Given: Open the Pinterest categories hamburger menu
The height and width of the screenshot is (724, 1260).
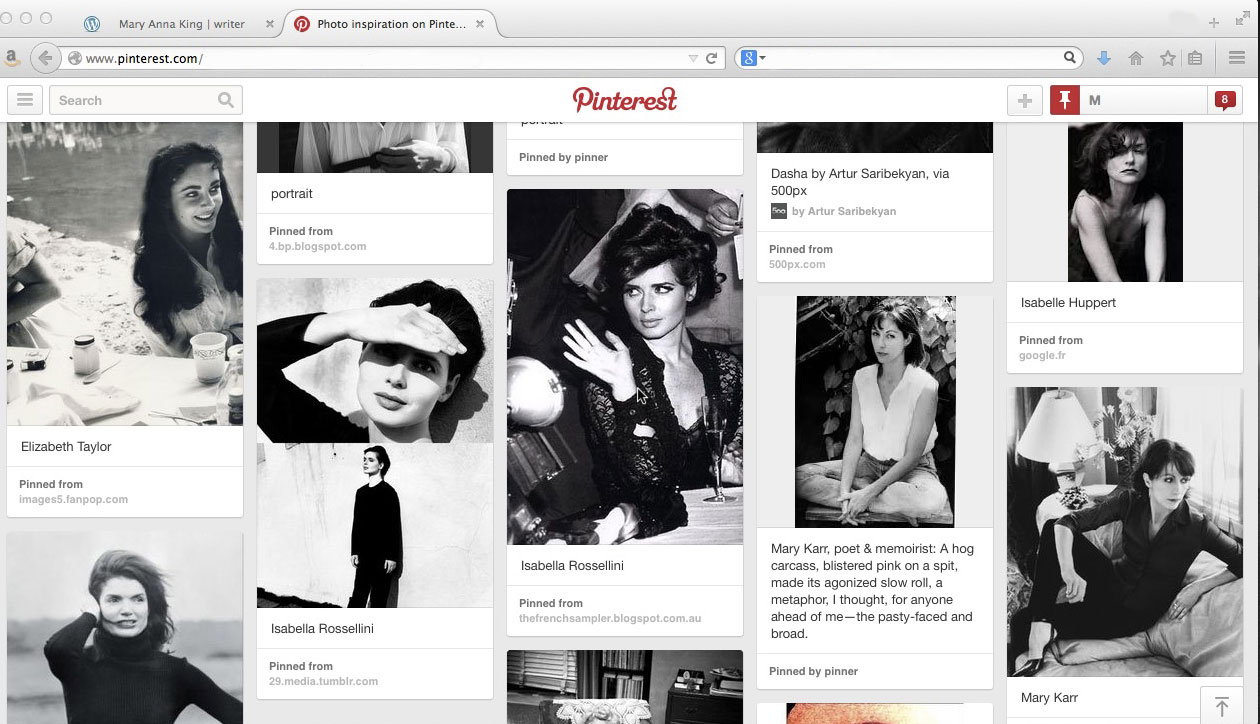Looking at the screenshot, I should 25,100.
